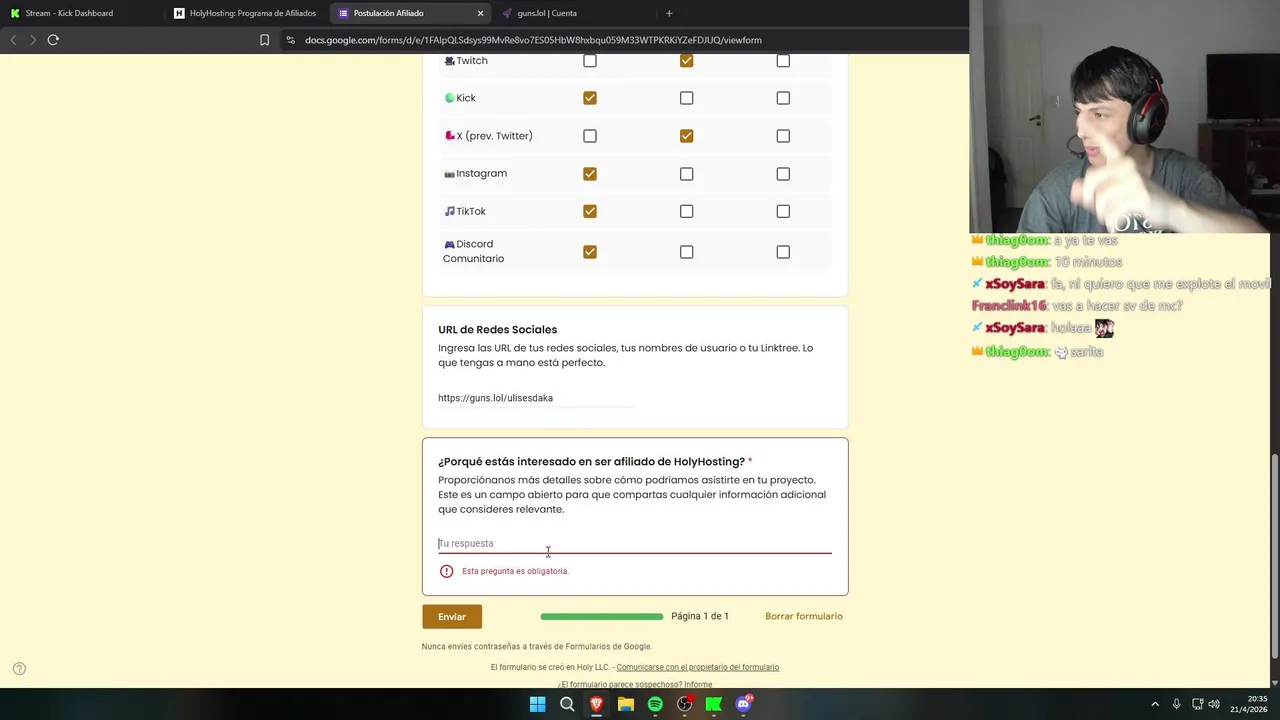Switch to the Stream - Kick Dashboard tab

[x=69, y=13]
